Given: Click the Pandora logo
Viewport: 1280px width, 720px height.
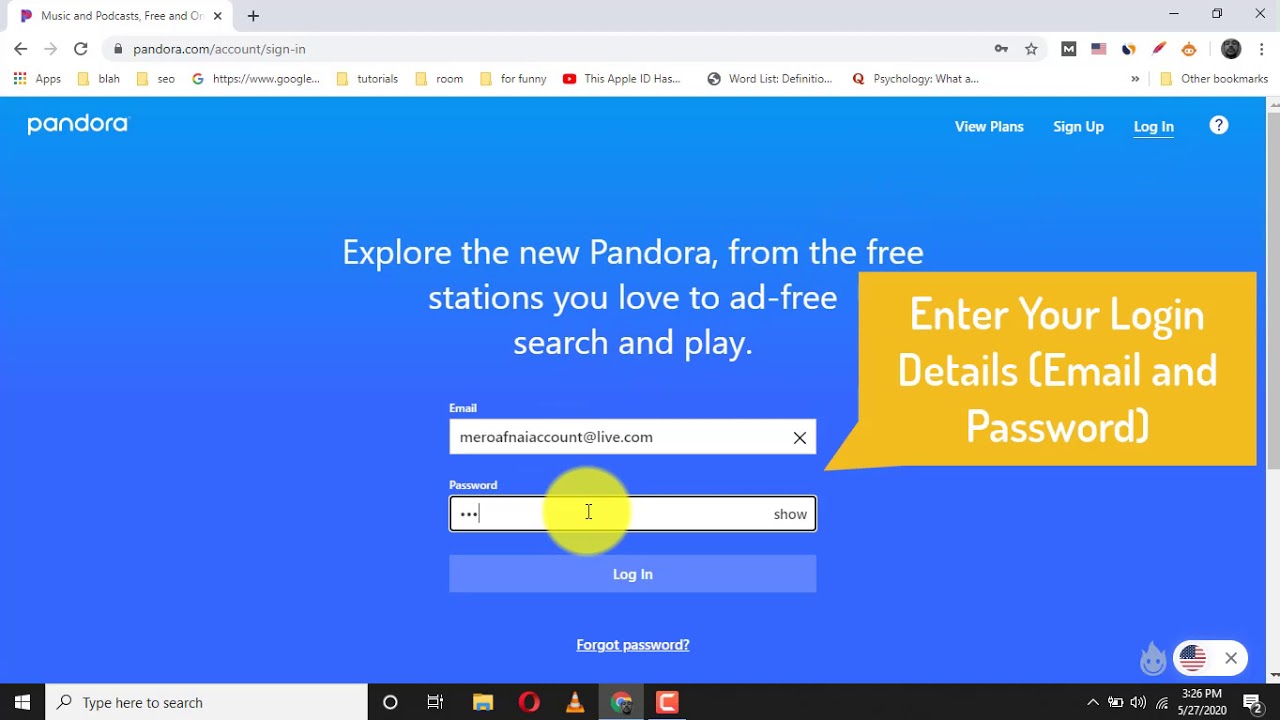Looking at the screenshot, I should tap(78, 125).
